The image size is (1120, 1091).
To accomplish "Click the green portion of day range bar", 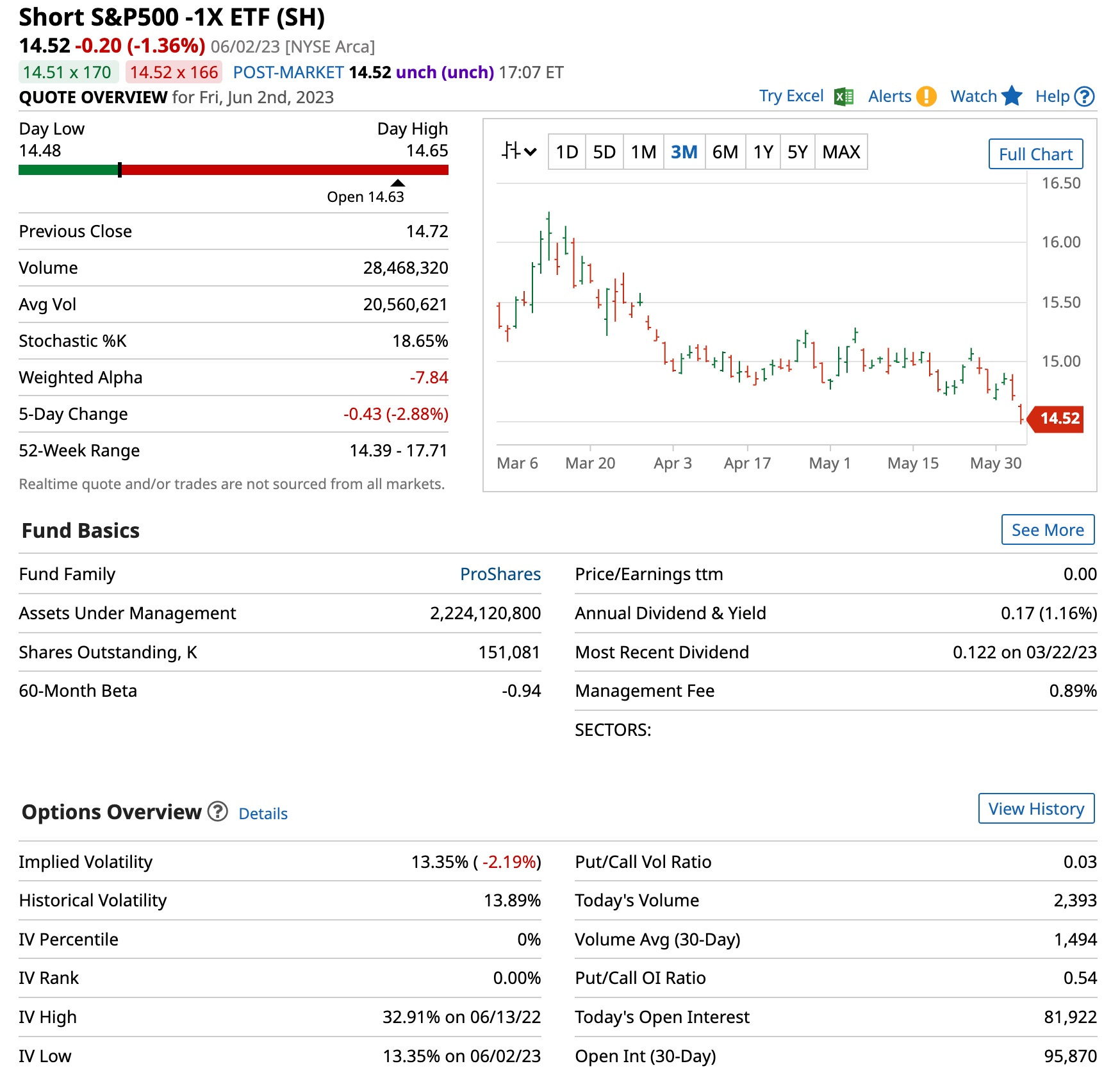I will pyautogui.click(x=68, y=170).
